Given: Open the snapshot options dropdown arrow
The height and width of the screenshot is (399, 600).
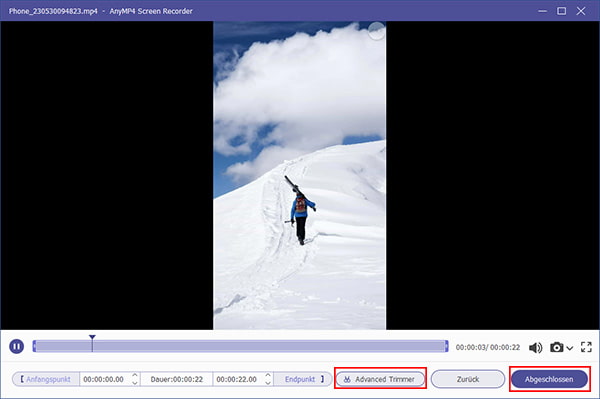Looking at the screenshot, I should [x=569, y=348].
